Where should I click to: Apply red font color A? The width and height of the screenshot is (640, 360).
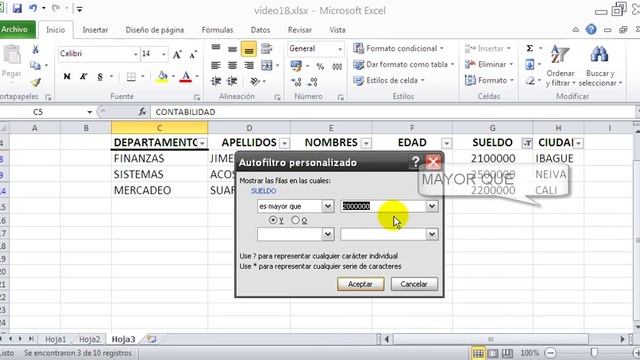(x=186, y=76)
